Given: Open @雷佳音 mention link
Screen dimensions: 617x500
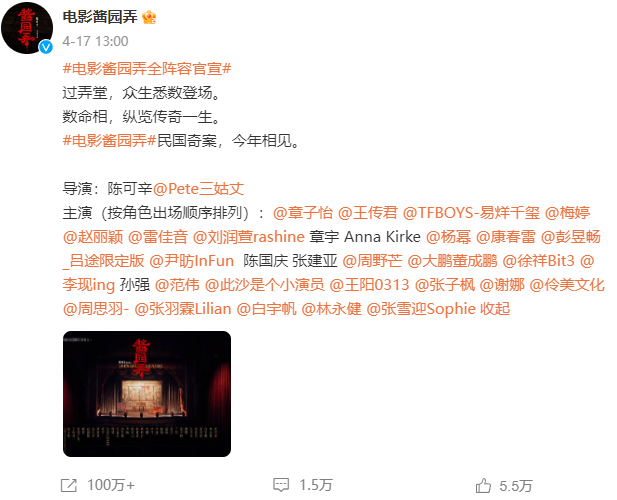Looking at the screenshot, I should coord(158,237).
